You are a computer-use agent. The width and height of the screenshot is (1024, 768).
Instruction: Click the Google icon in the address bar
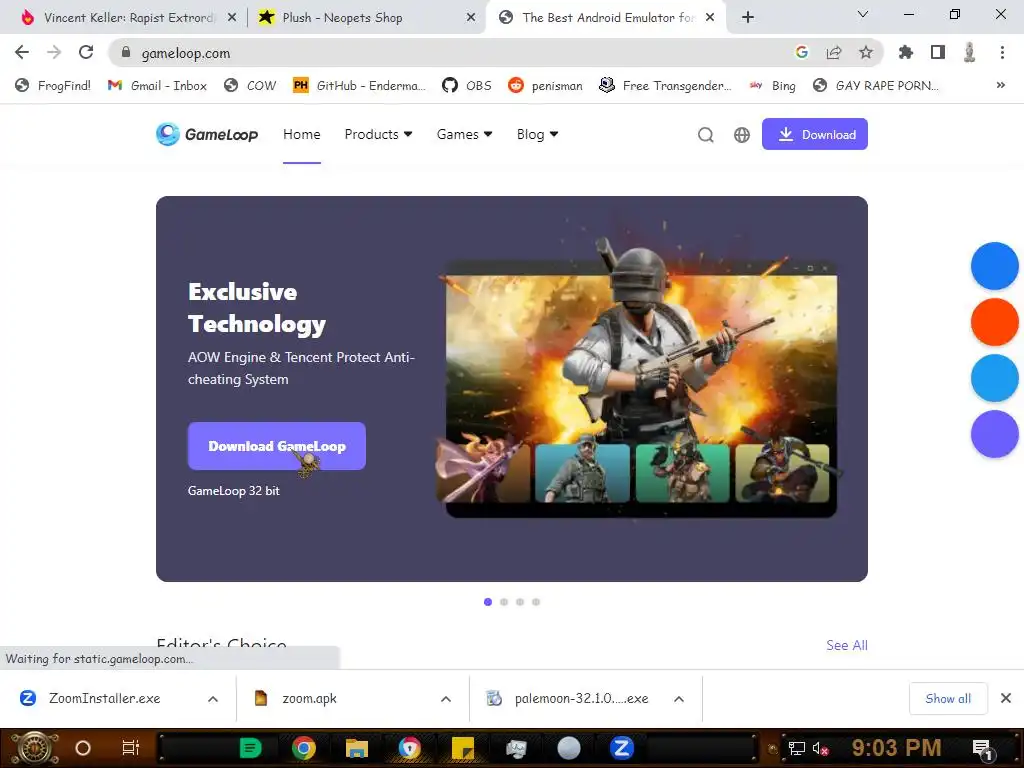pos(802,52)
